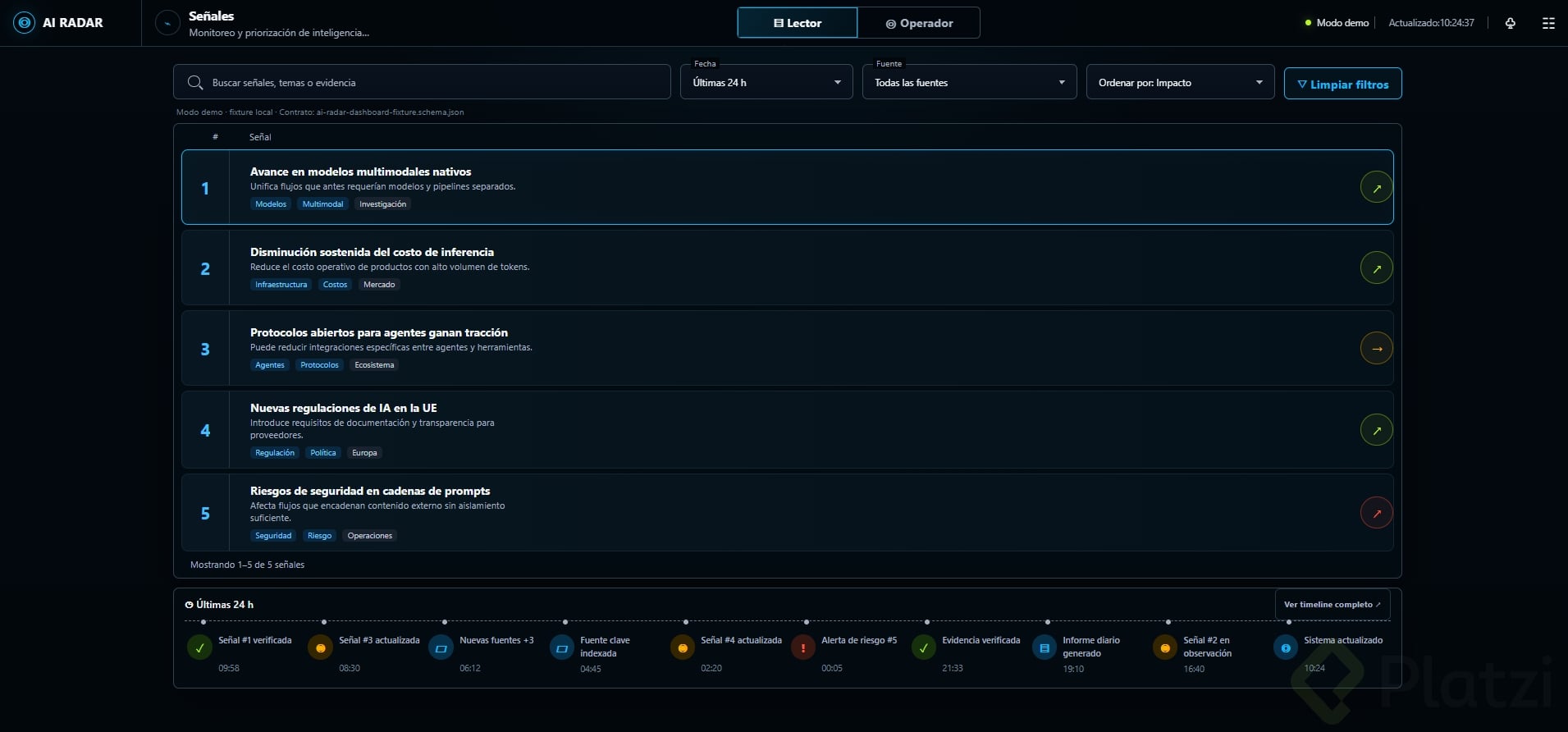Select the Protocolos tag

coord(319,365)
